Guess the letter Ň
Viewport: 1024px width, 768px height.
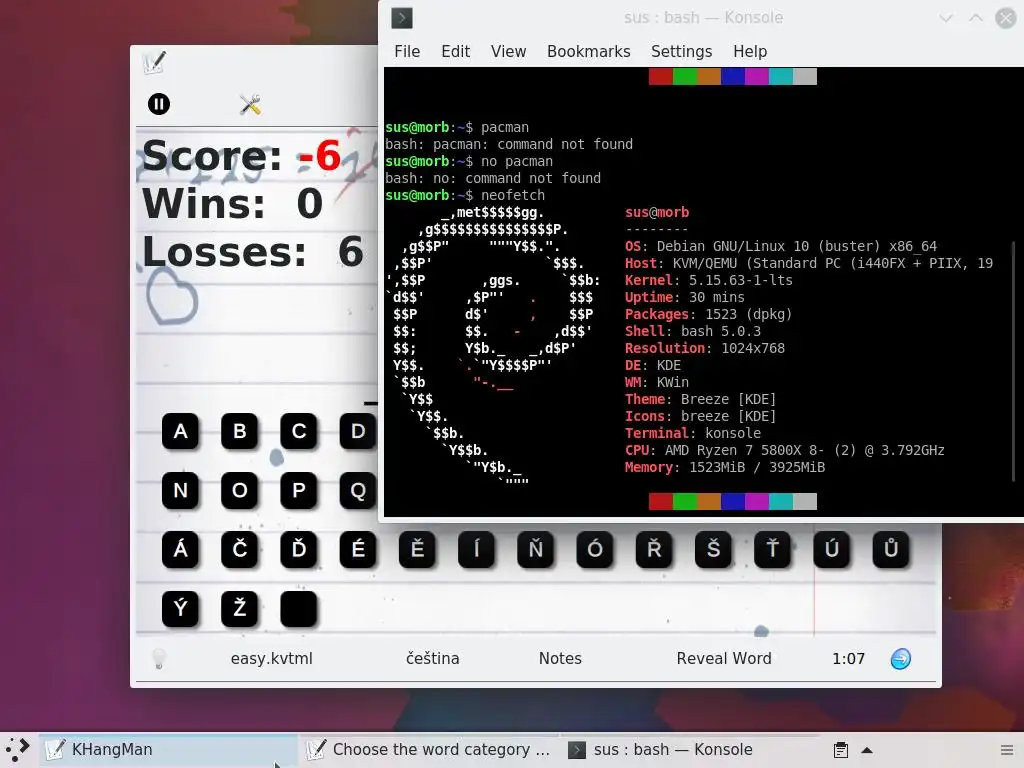point(536,549)
